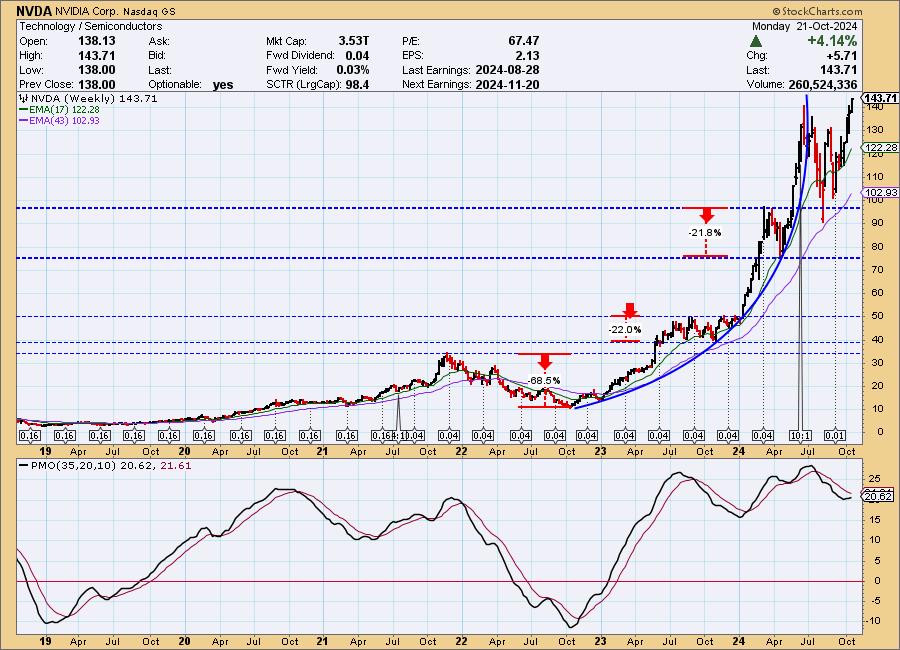Image resolution: width=900 pixels, height=650 pixels.
Task: Select the Open value 138.13
Action: [x=96, y=41]
